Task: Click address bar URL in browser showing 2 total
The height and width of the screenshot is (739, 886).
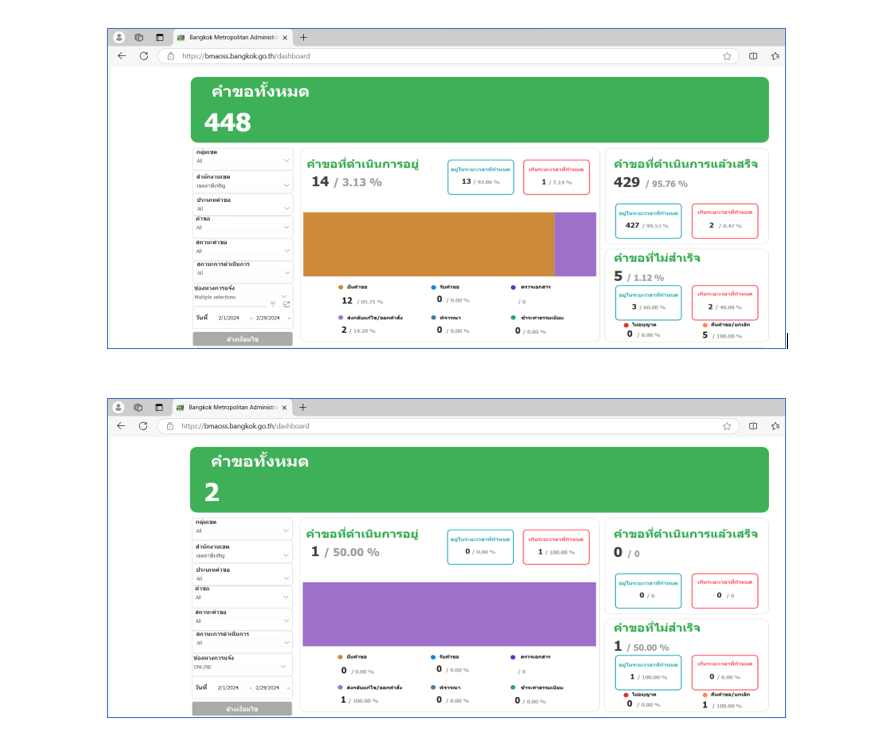Action: point(245,426)
